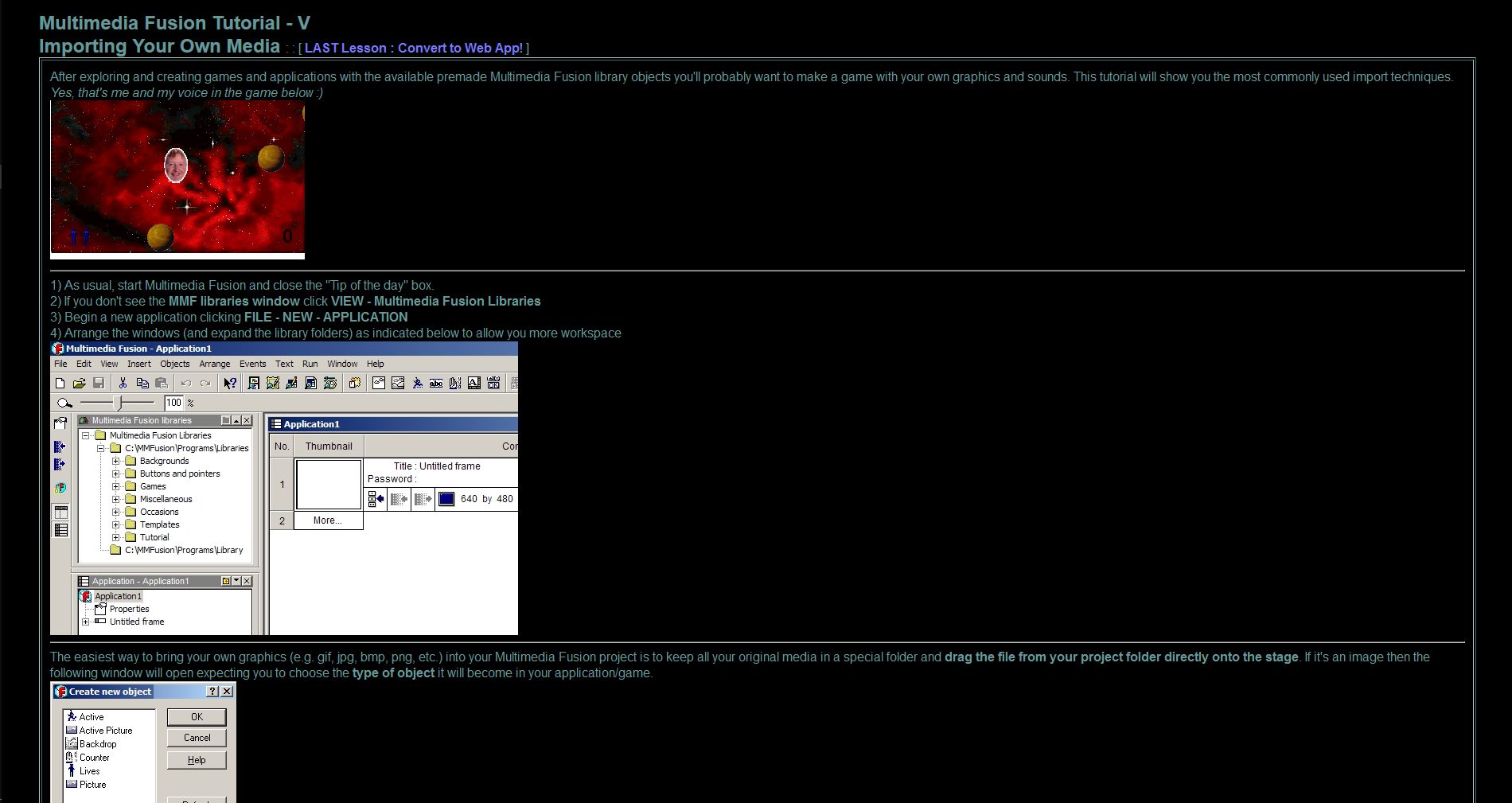Click the Thumbnail column header
The image size is (1512, 803).
329,446
